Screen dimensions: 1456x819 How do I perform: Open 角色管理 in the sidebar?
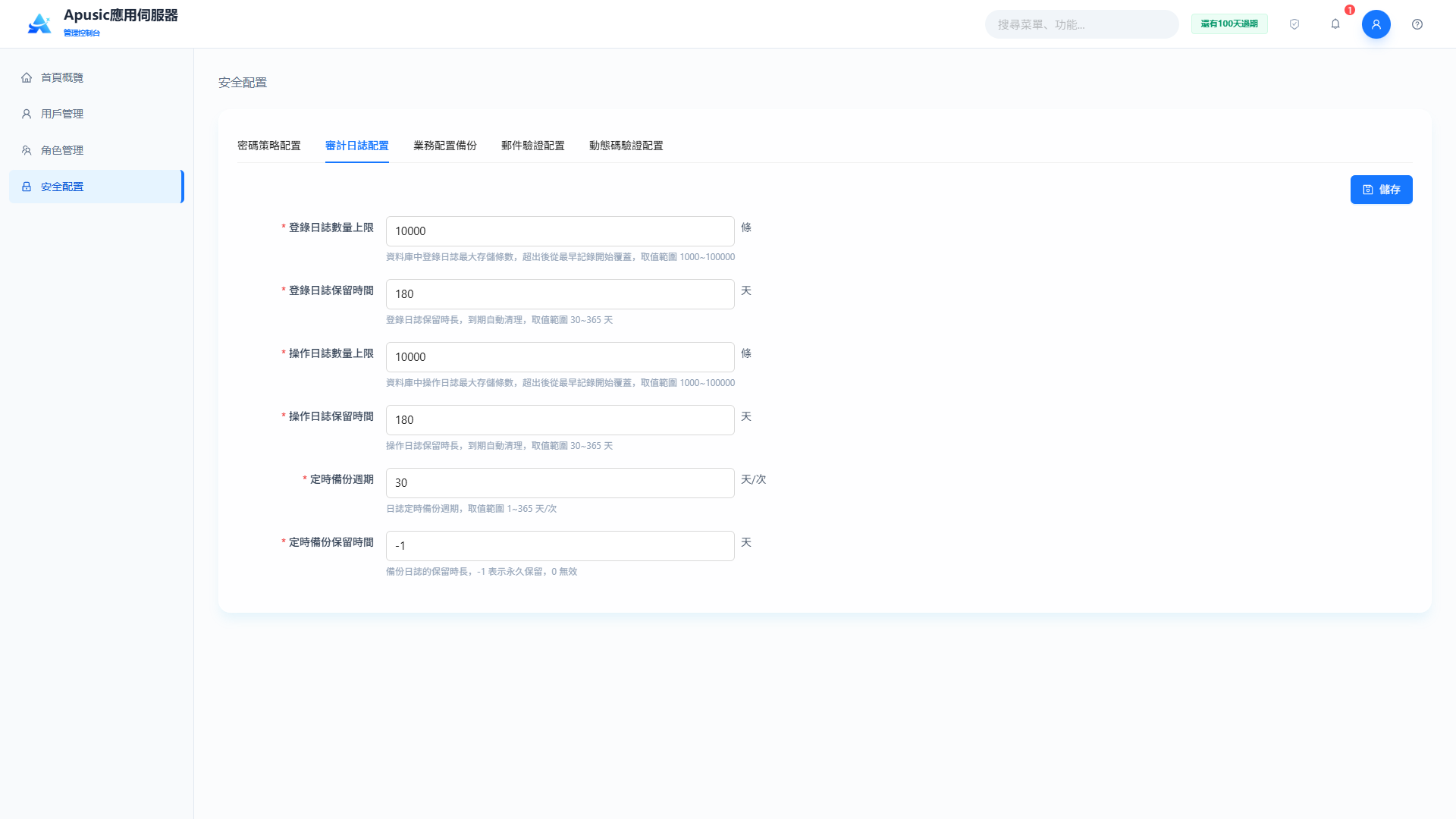coord(96,150)
